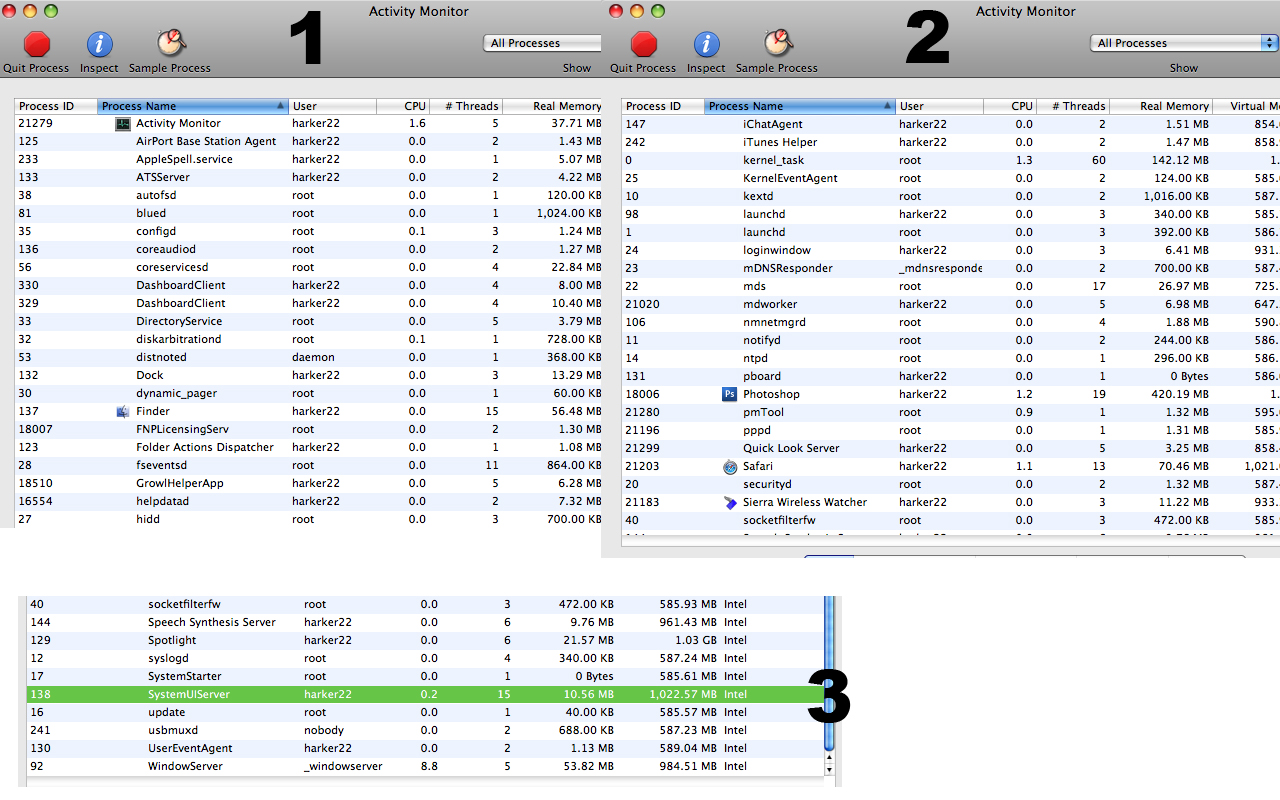
Task: Sort by CPU column in window 2
Action: pyautogui.click(x=1010, y=106)
